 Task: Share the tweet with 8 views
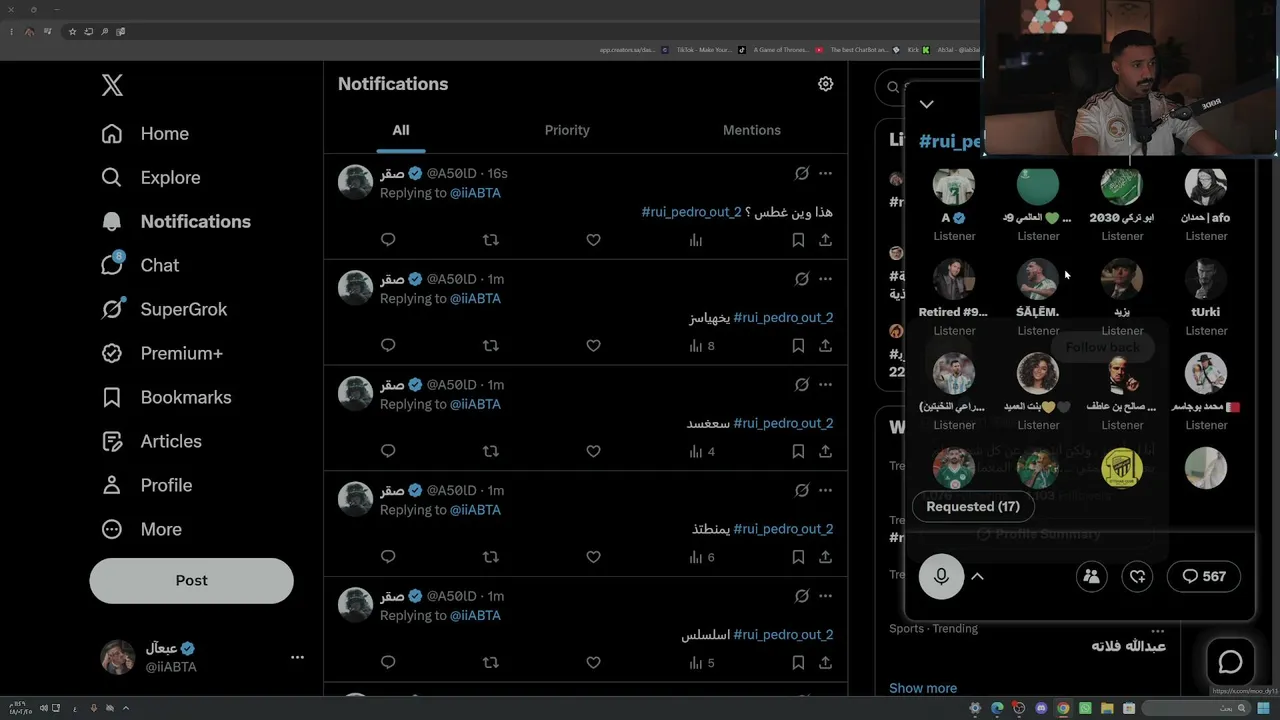825,346
